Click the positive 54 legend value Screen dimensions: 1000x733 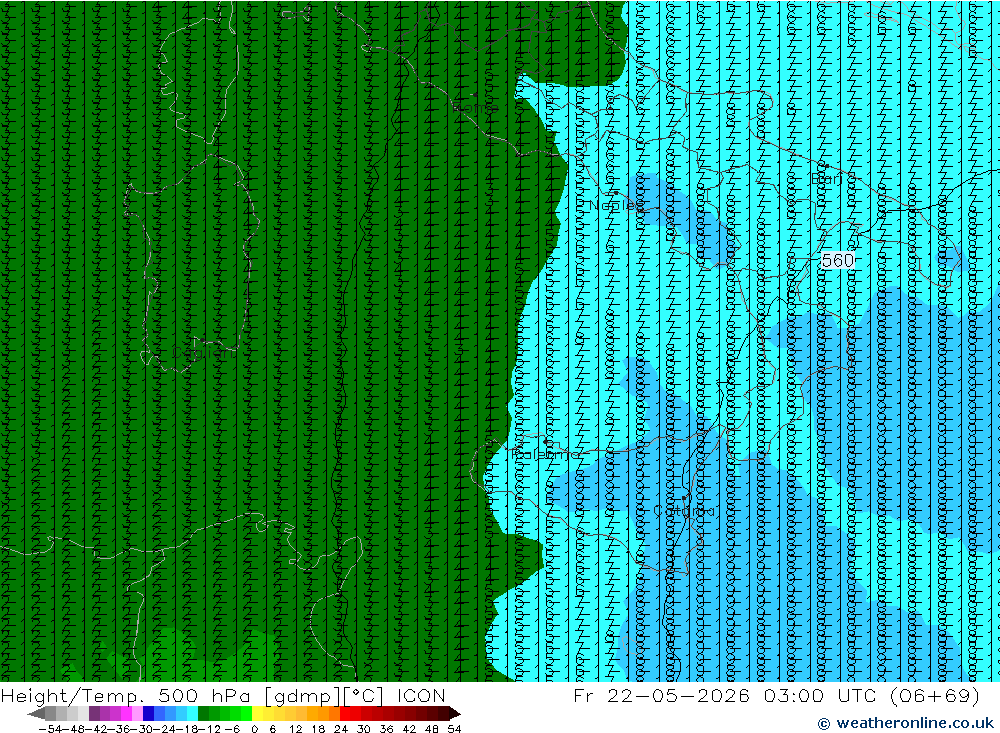[x=454, y=729]
